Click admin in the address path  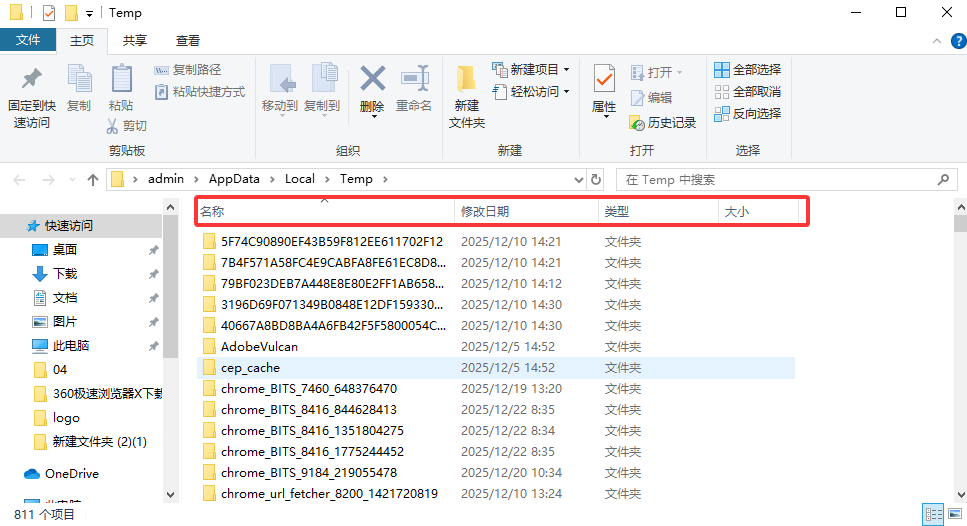click(166, 179)
